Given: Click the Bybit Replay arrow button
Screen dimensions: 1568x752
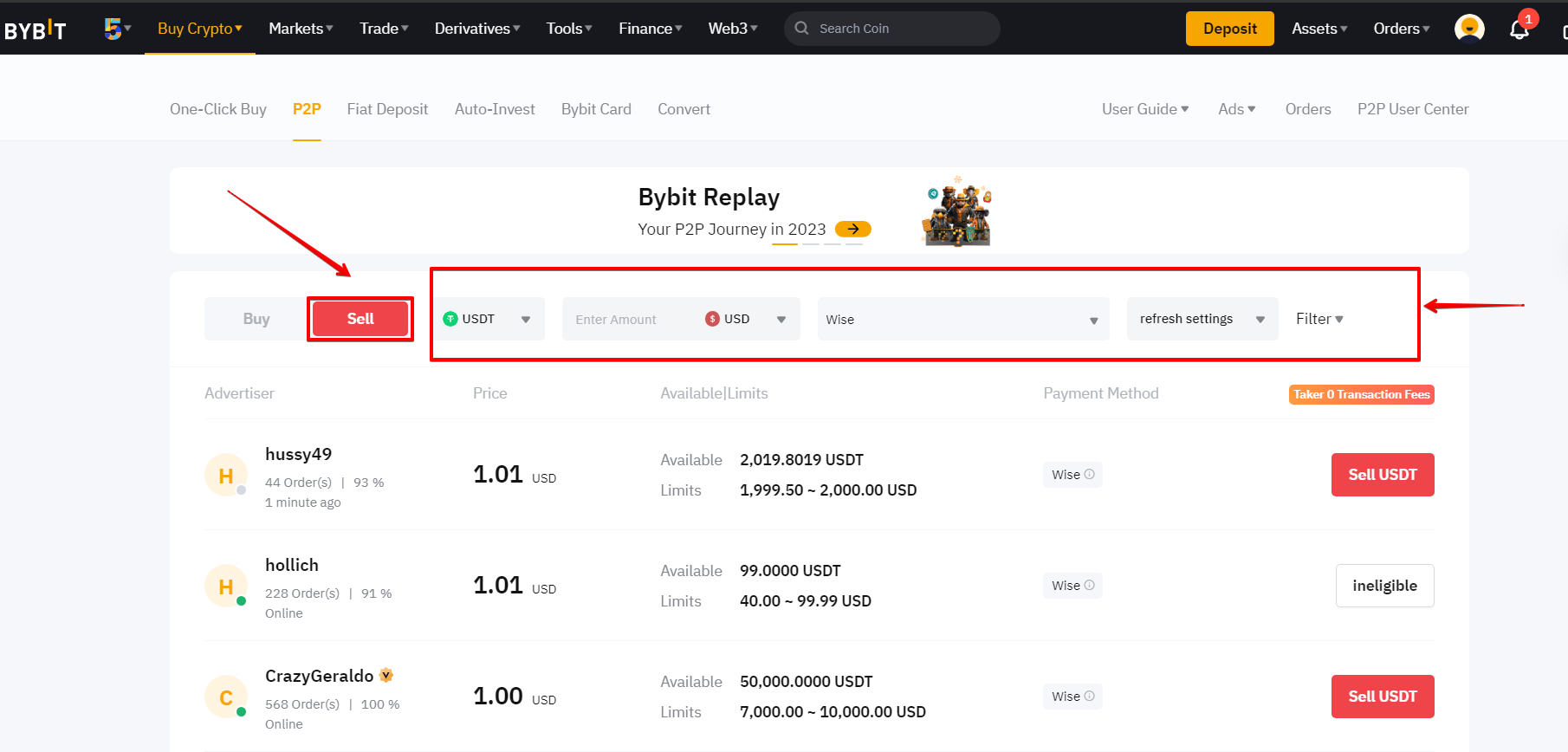Looking at the screenshot, I should pyautogui.click(x=853, y=229).
